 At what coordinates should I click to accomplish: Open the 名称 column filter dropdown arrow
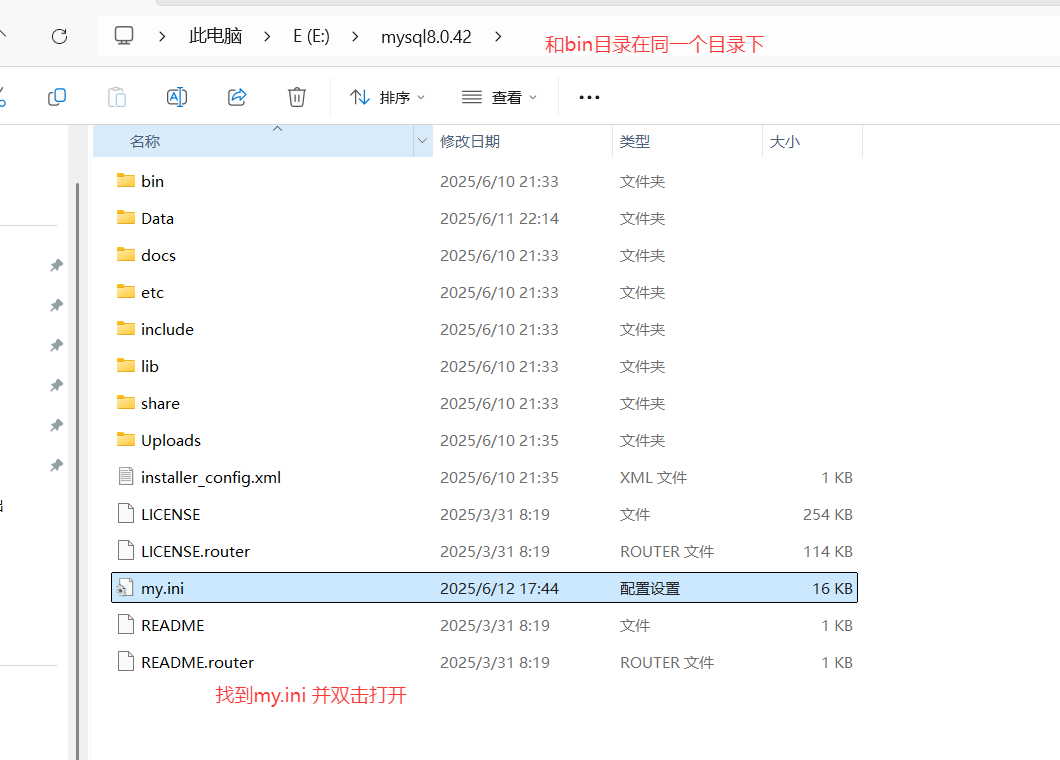[x=423, y=141]
